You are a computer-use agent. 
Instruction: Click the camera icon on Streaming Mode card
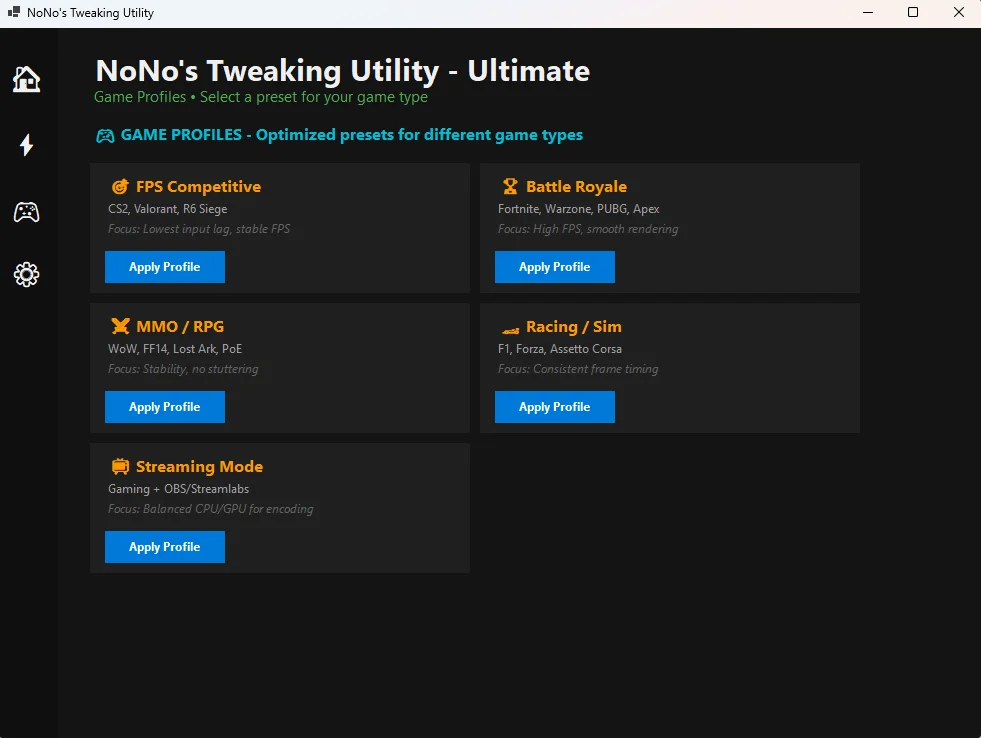[x=120, y=466]
